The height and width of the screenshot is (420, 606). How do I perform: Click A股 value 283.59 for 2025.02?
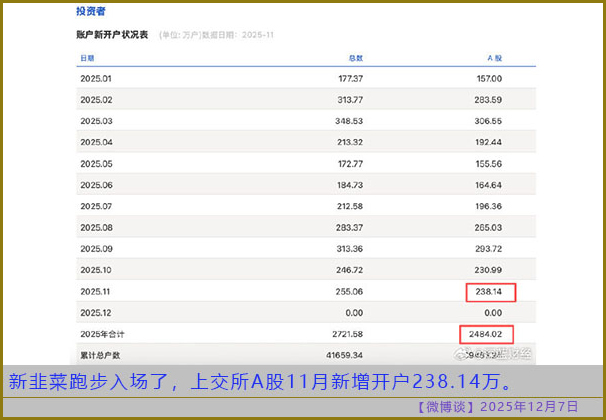[488, 100]
